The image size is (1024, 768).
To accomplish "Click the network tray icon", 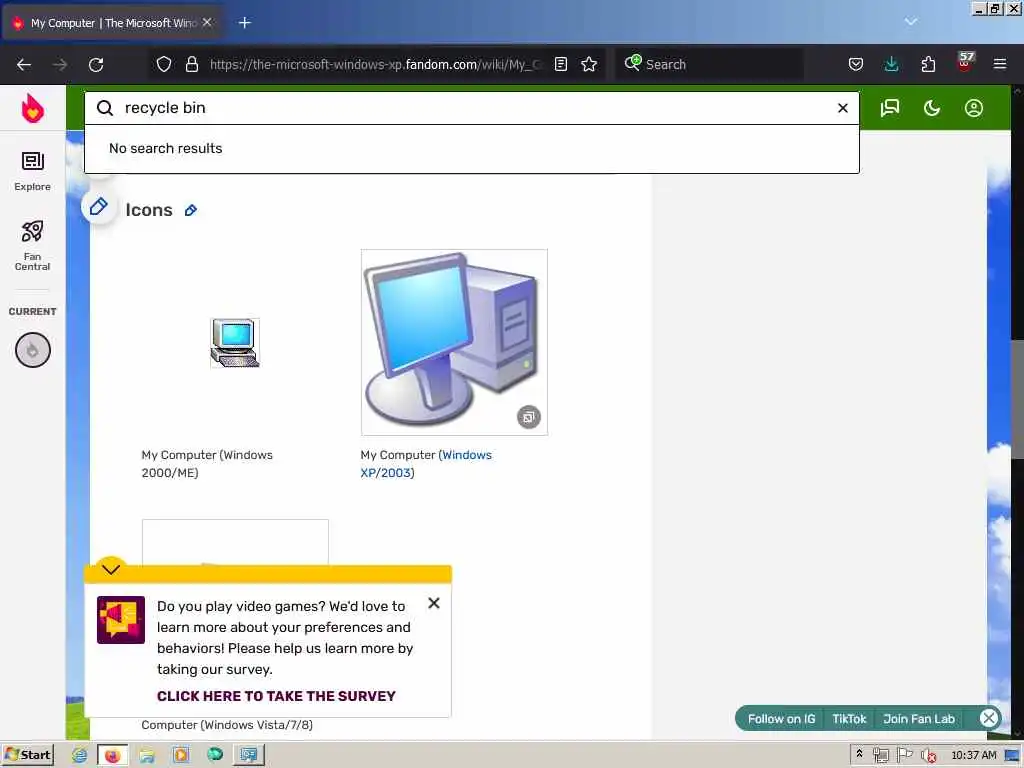I will pos(881,756).
